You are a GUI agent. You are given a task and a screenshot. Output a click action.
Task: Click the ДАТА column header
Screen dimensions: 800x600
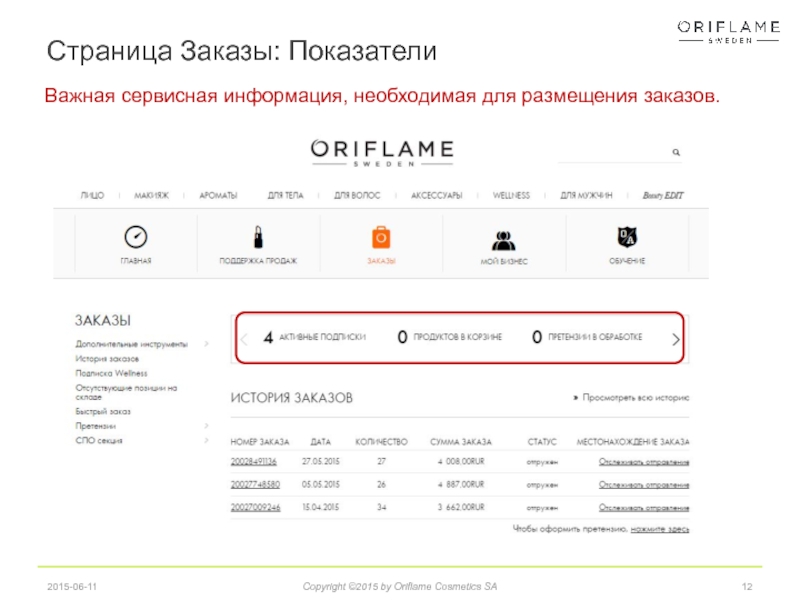click(x=320, y=442)
